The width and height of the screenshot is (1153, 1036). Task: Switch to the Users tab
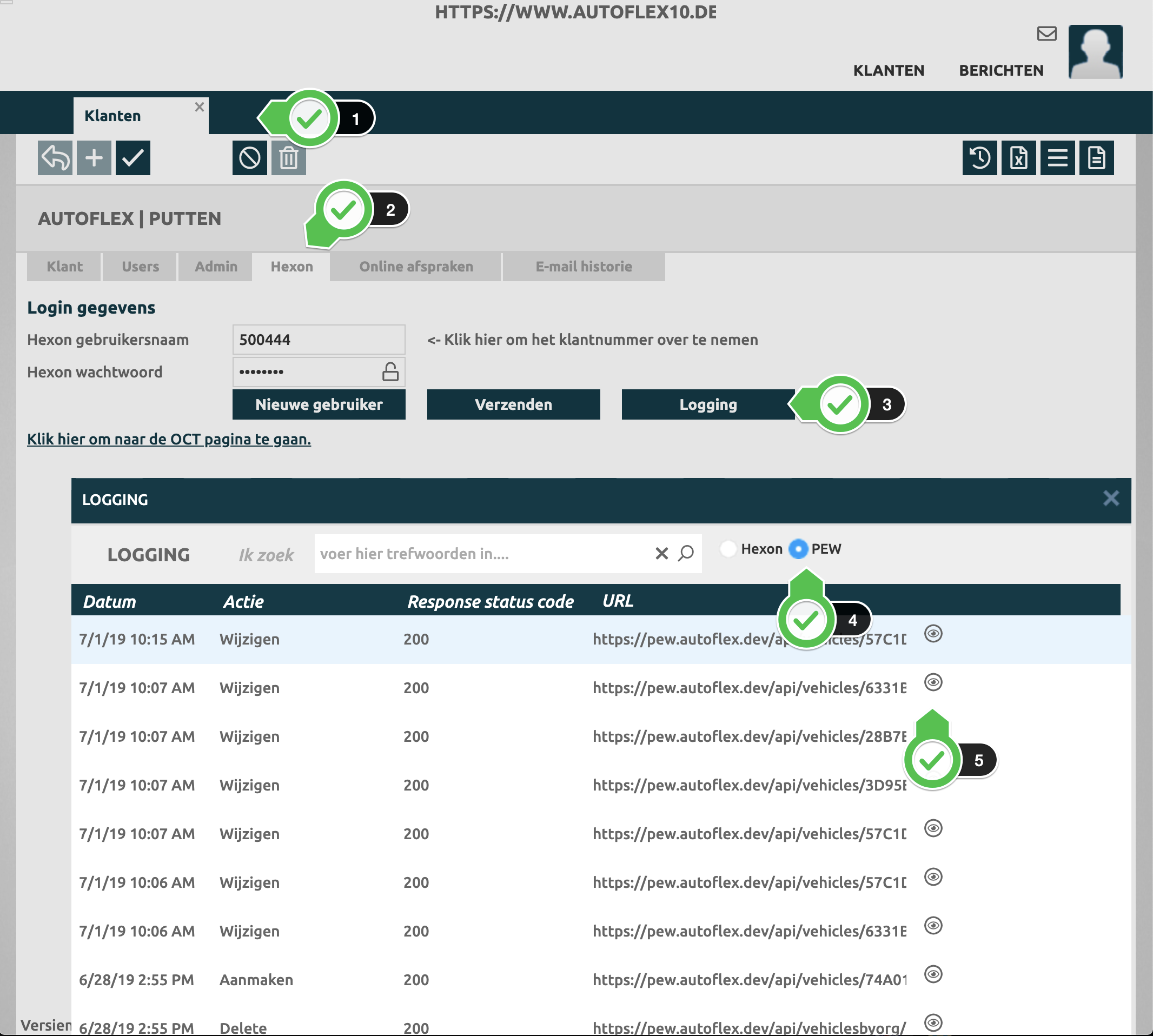pyautogui.click(x=140, y=267)
